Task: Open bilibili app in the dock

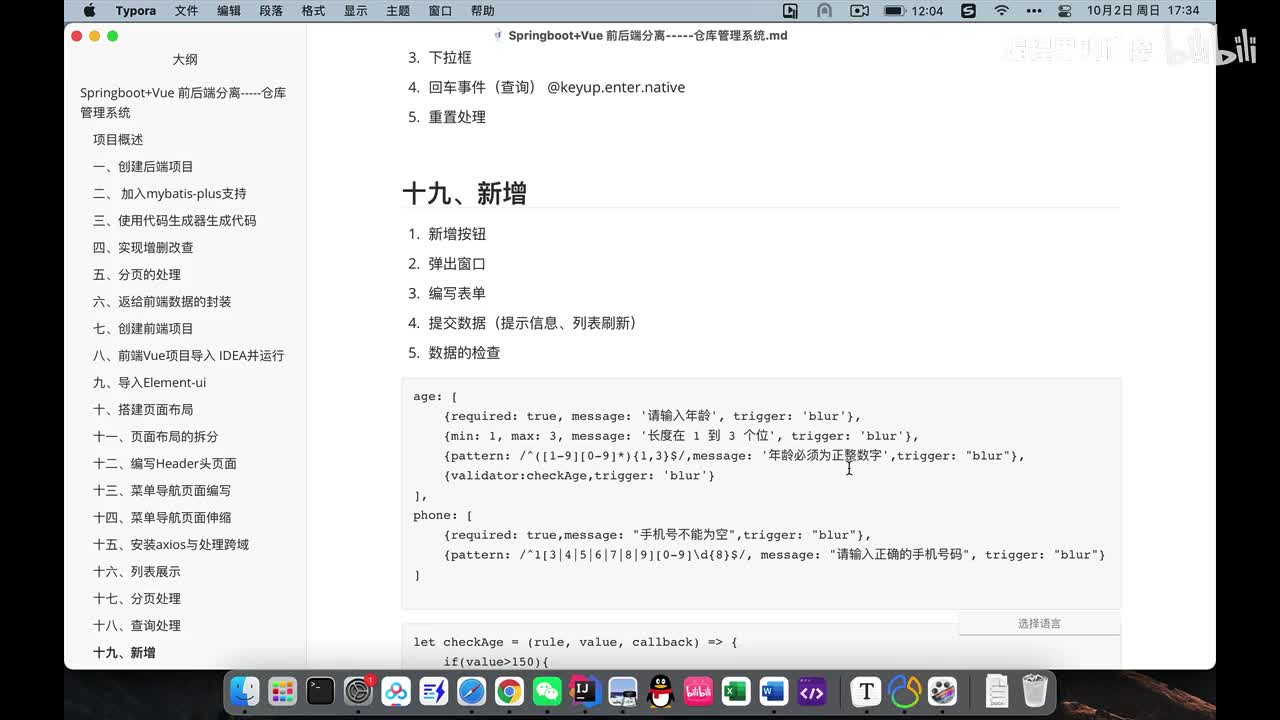Action: 698,691
